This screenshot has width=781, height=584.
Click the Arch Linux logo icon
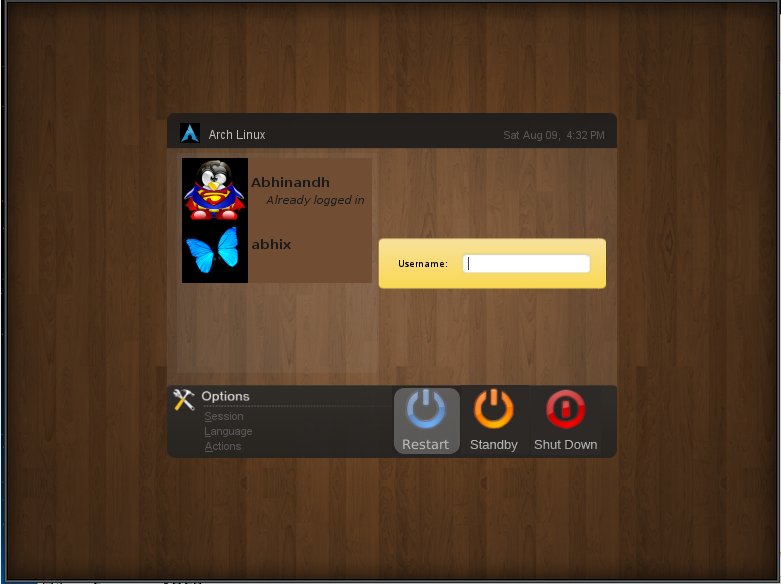tap(190, 133)
